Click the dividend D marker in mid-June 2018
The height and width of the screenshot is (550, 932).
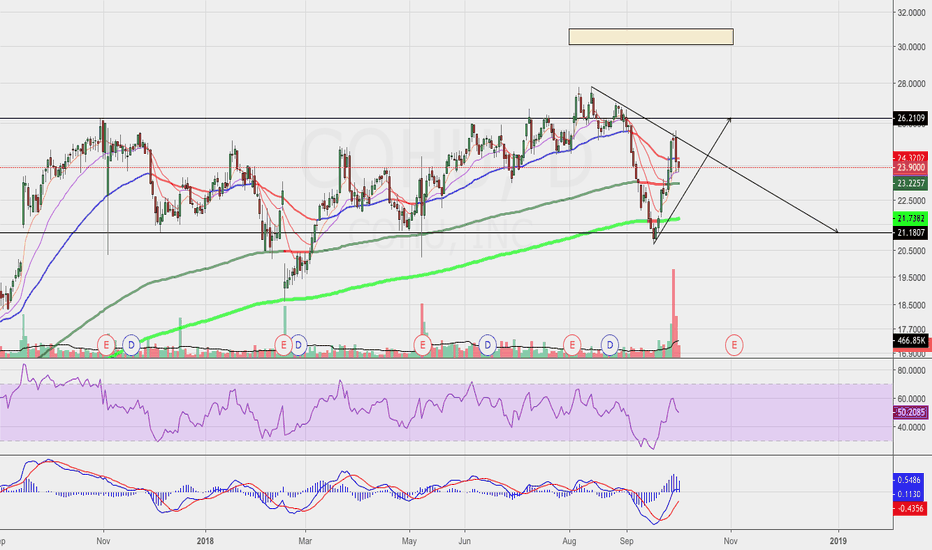[x=487, y=345]
